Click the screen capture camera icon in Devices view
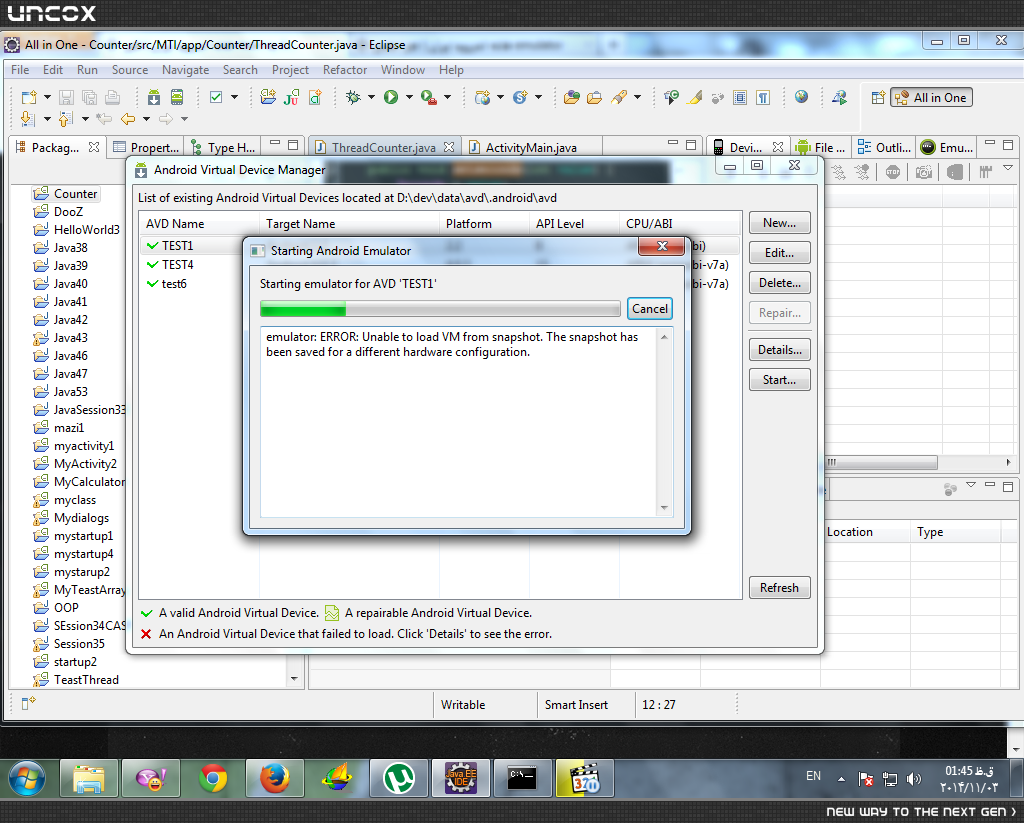Viewport: 1024px width, 823px height. pyautogui.click(x=923, y=172)
